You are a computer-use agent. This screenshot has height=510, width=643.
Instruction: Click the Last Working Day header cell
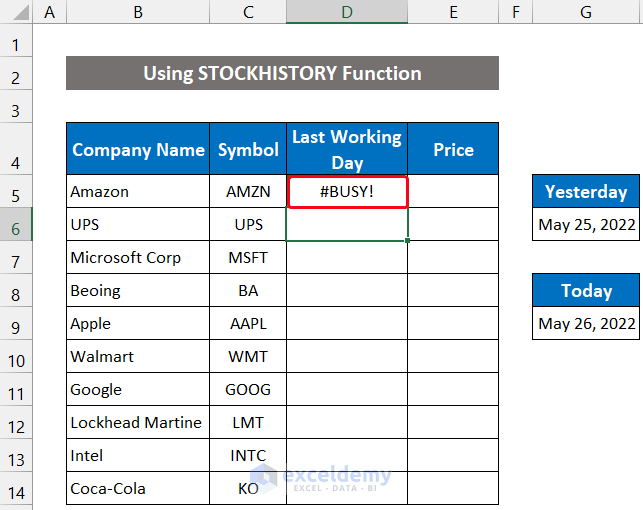[x=347, y=150]
